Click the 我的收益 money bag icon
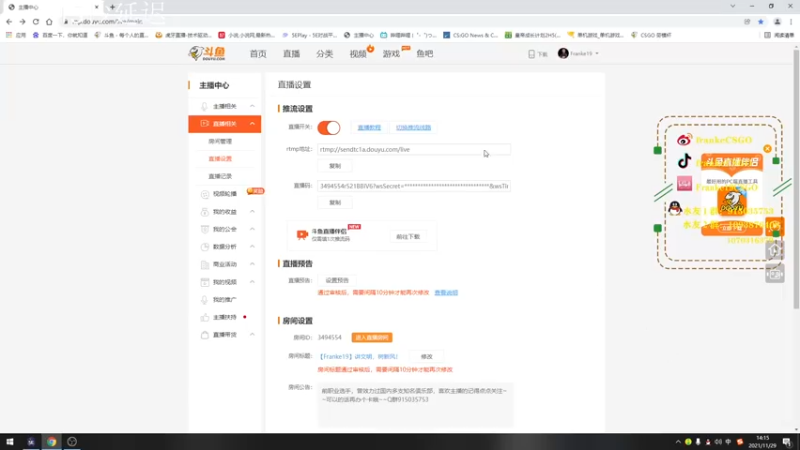Image resolution: width=800 pixels, height=450 pixels. coord(205,212)
